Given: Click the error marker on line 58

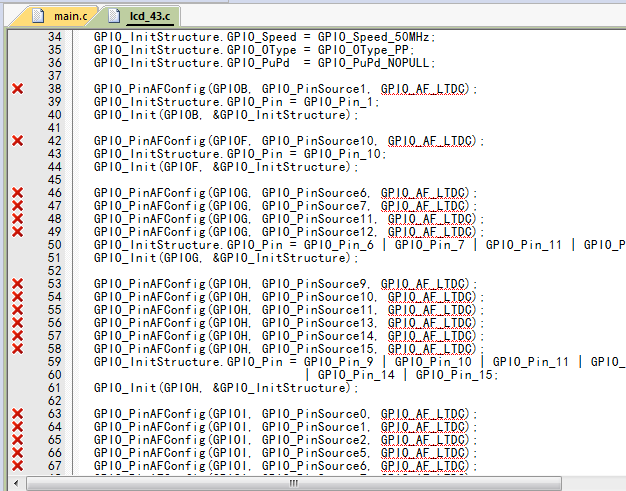Looking at the screenshot, I should [x=18, y=348].
